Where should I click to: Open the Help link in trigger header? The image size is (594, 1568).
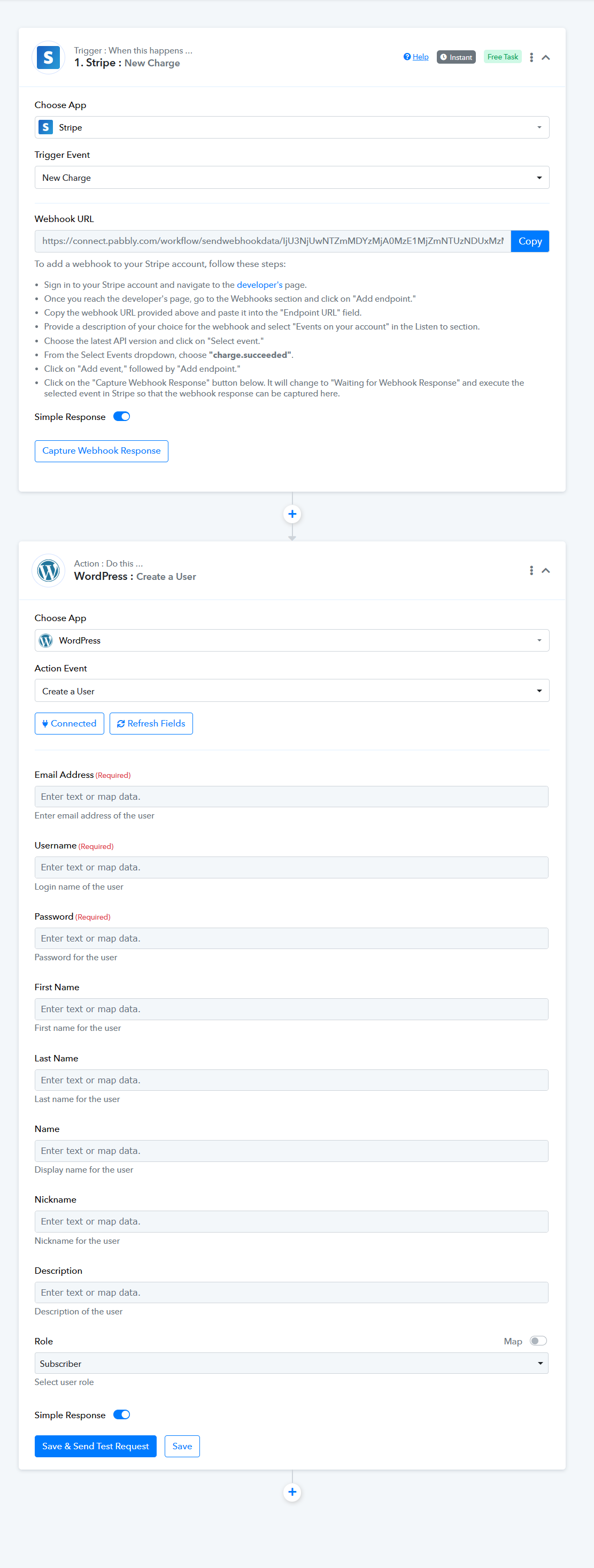[415, 57]
